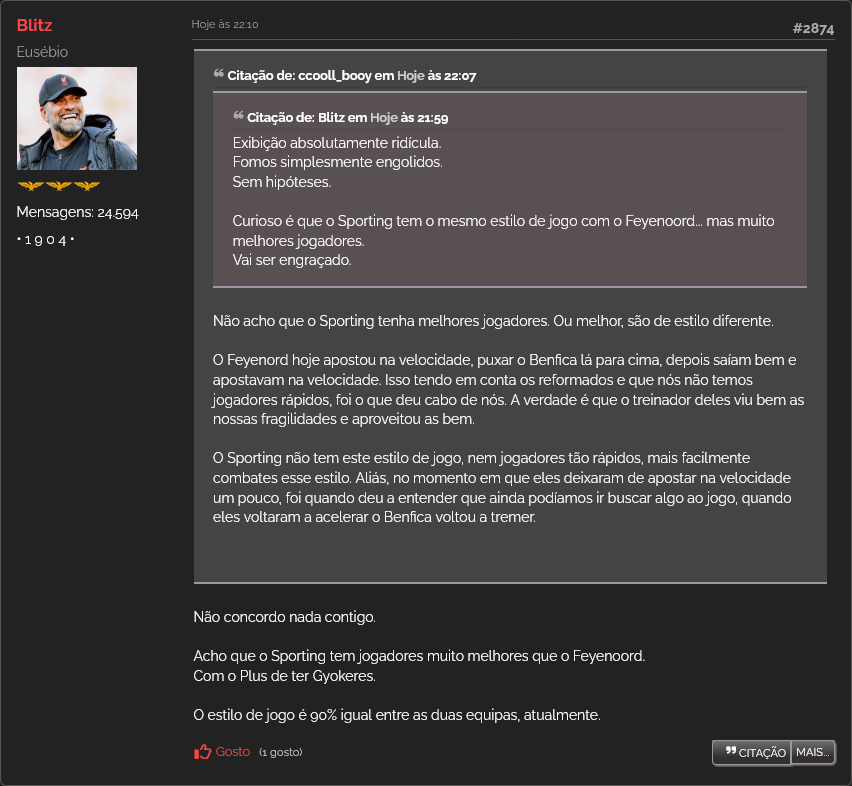Image resolution: width=852 pixels, height=786 pixels.
Task: Follow quote link ccooll_booy Hoje às 22:07
Action: [x=352, y=76]
